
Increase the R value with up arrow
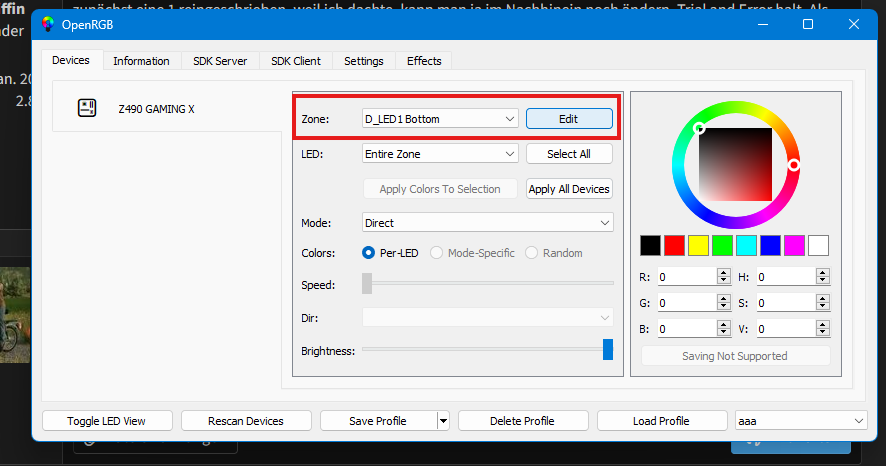[724, 272]
